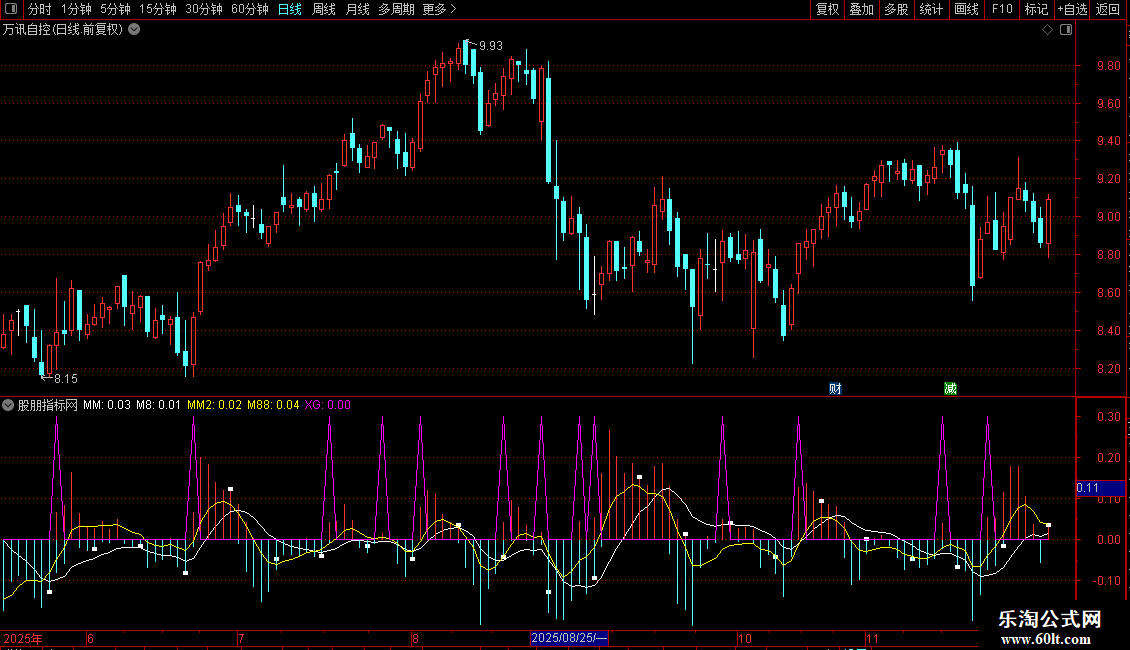The width and height of the screenshot is (1130, 650).
Task: Select the 15分钟 period tab
Action: (158, 9)
